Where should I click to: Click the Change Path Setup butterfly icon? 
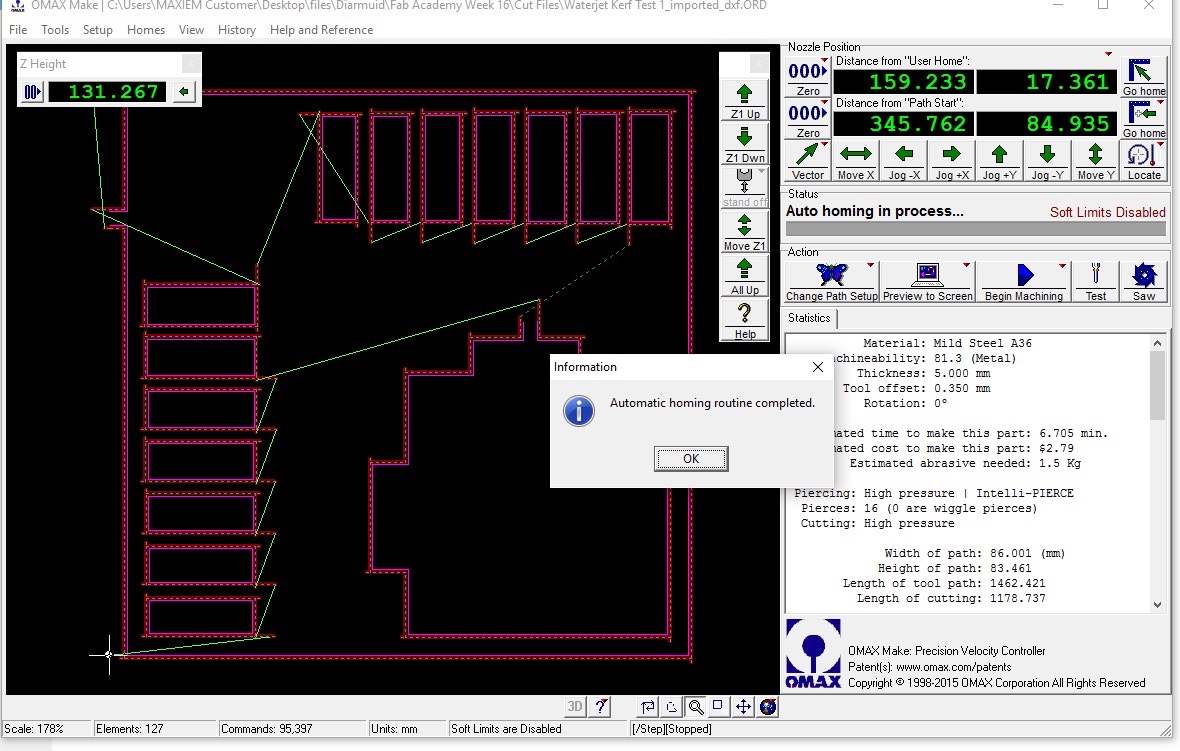(832, 281)
